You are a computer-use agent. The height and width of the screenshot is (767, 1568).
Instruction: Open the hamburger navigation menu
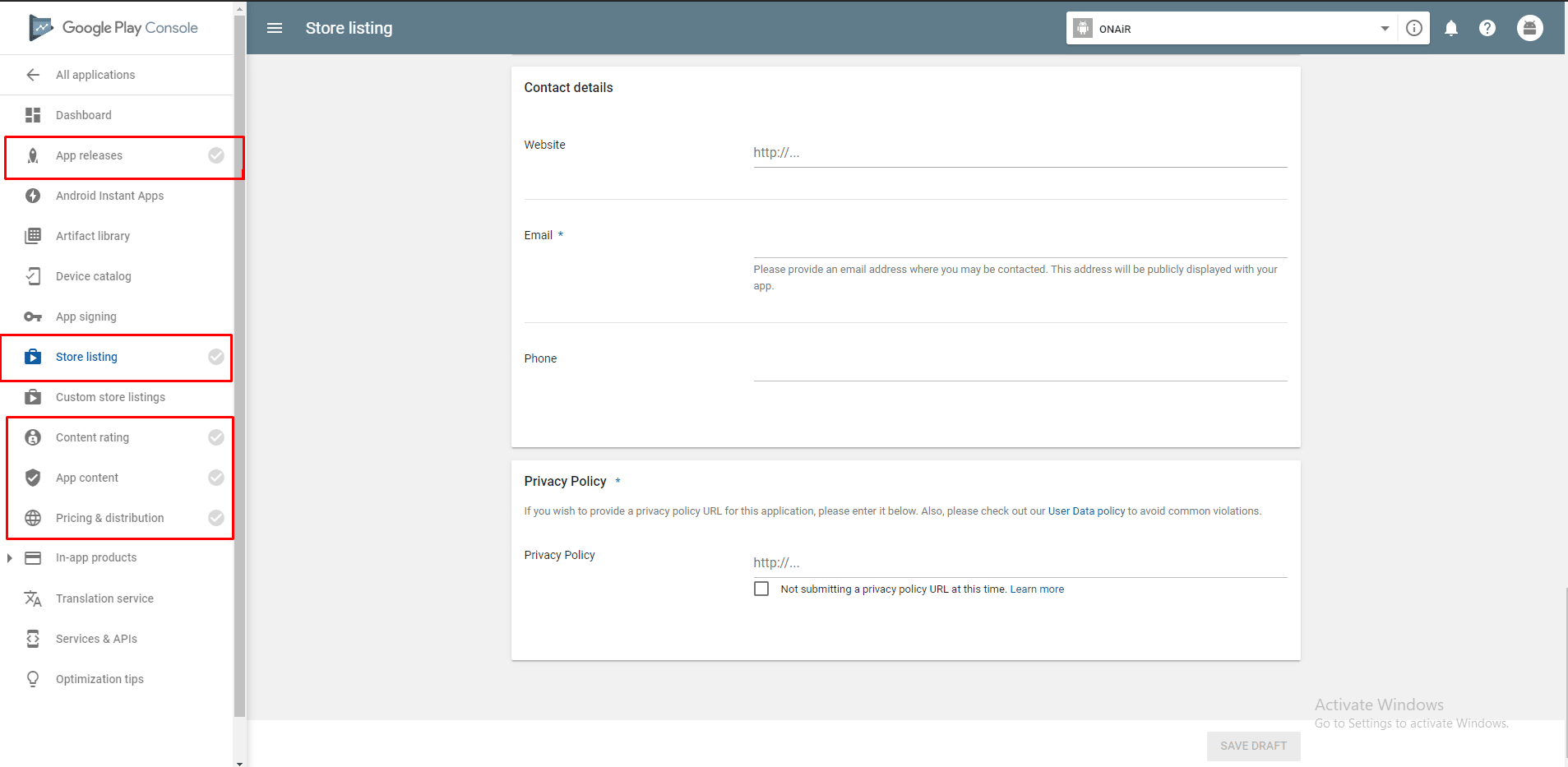pos(275,28)
